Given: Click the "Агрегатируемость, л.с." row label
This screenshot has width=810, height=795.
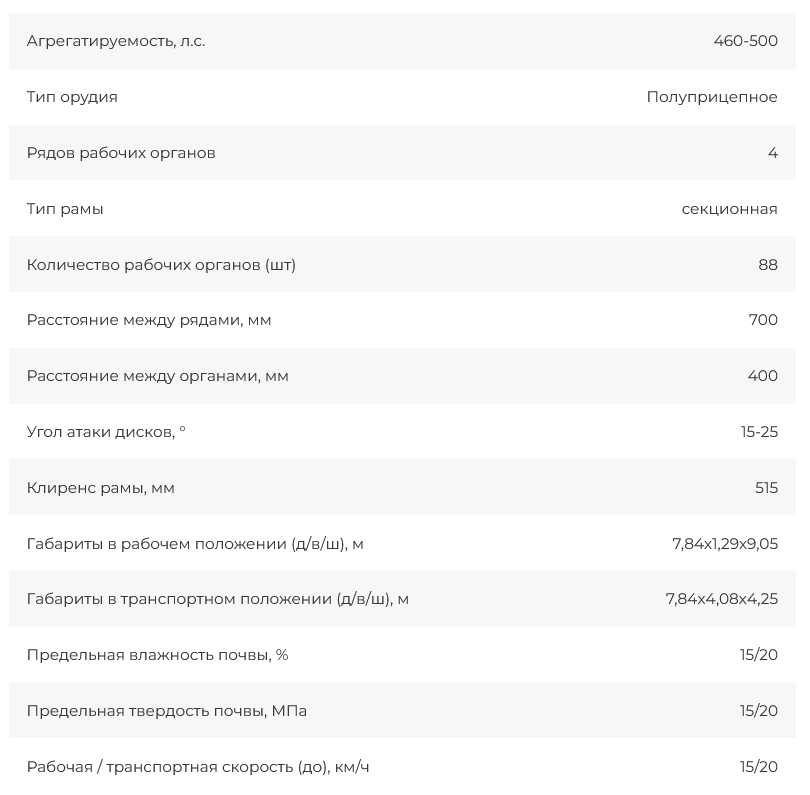Looking at the screenshot, I should tap(116, 41).
